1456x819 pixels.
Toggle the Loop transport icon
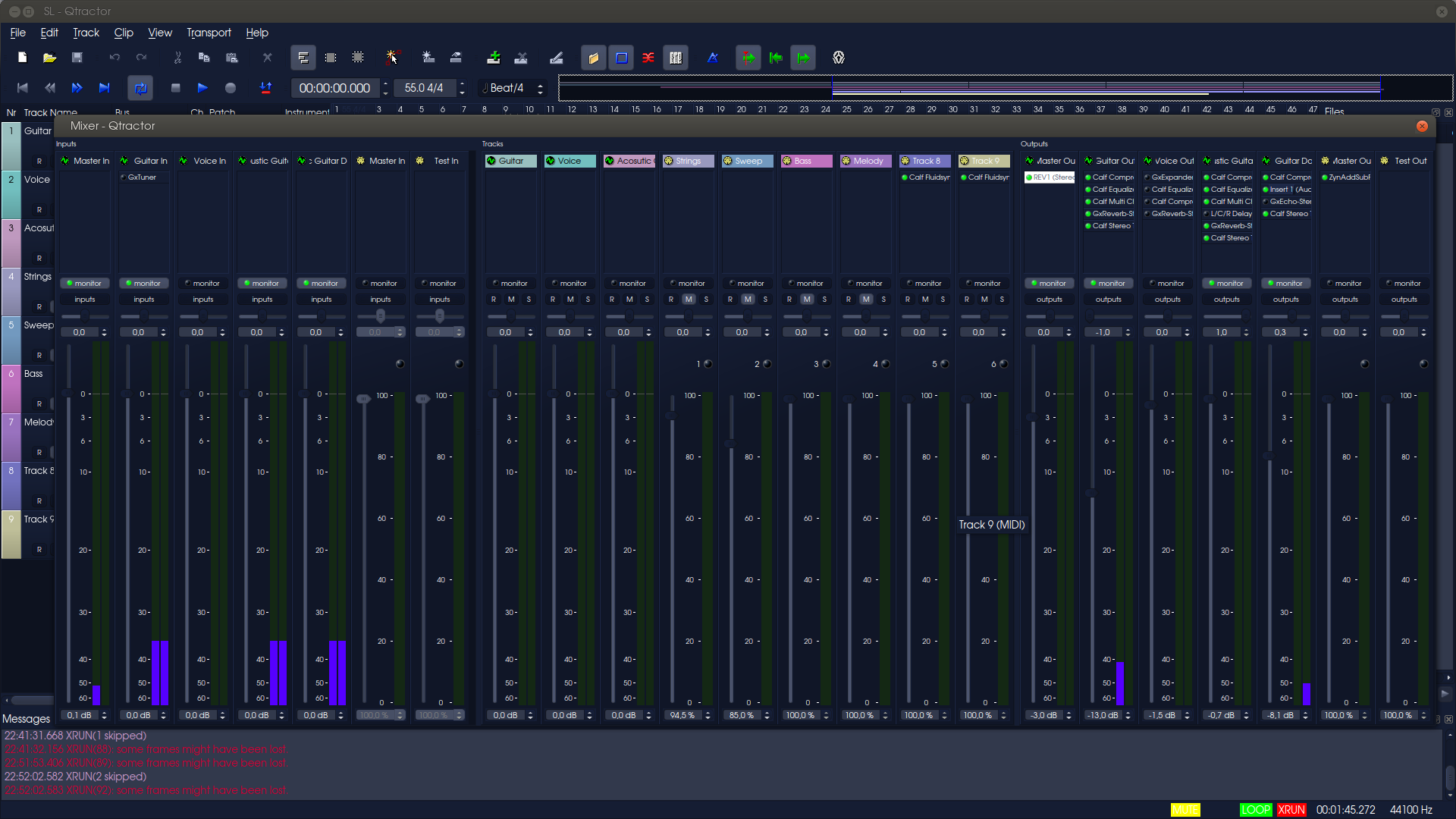point(140,88)
